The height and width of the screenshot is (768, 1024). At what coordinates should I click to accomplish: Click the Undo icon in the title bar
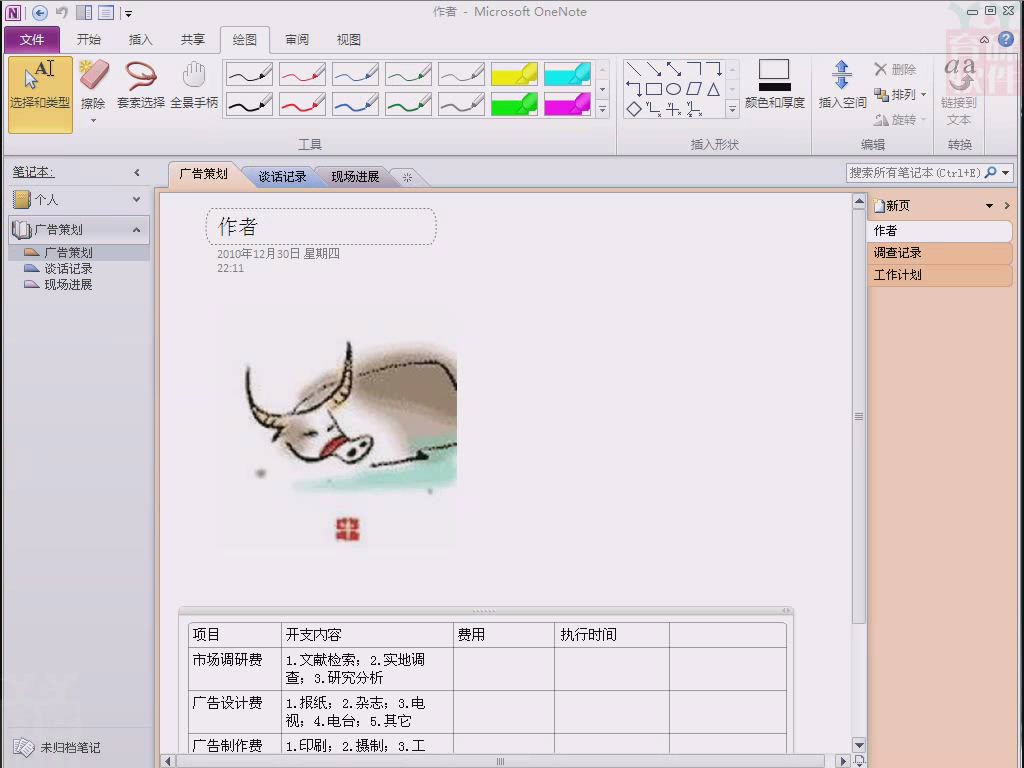click(61, 12)
